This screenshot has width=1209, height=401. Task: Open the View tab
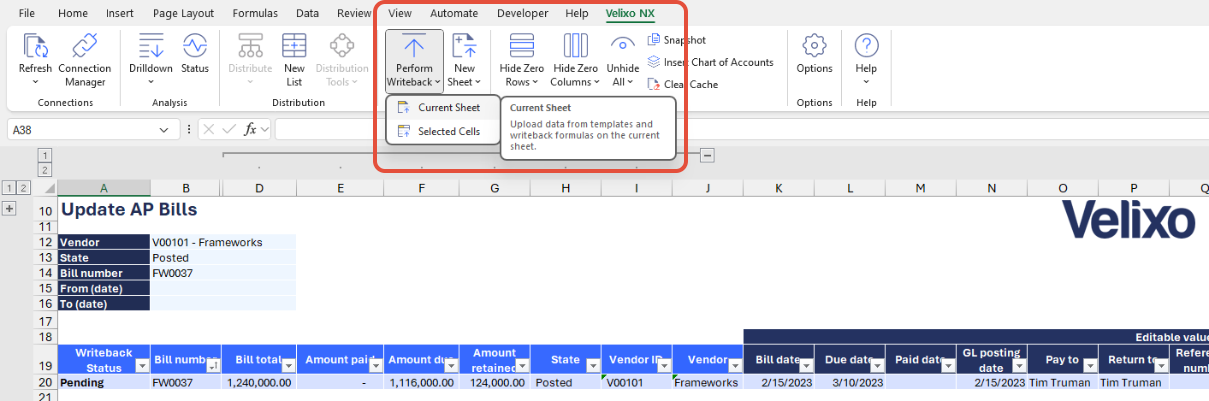tap(400, 13)
